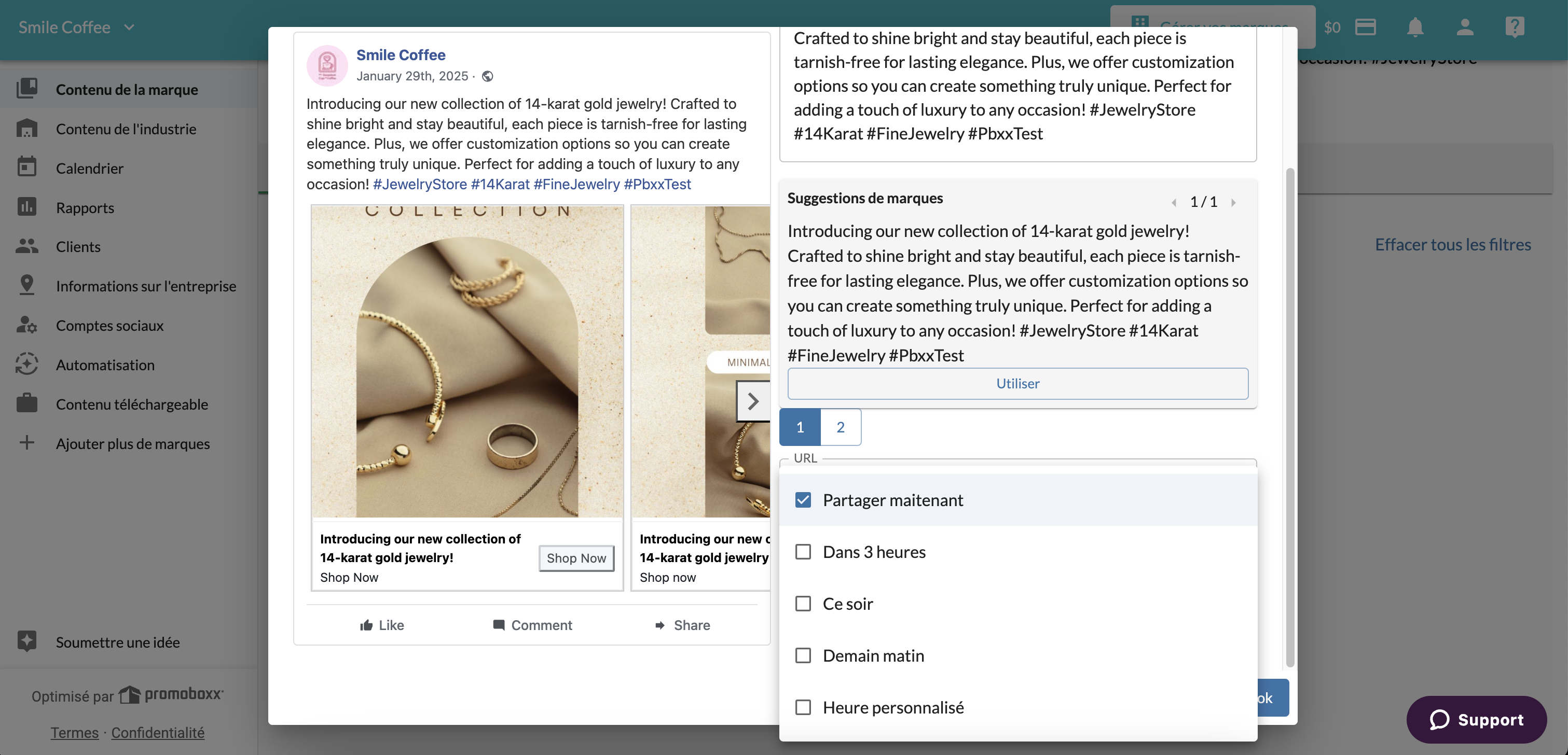Click the #PbxxTest hashtag in post
1568x755 pixels.
(657, 184)
